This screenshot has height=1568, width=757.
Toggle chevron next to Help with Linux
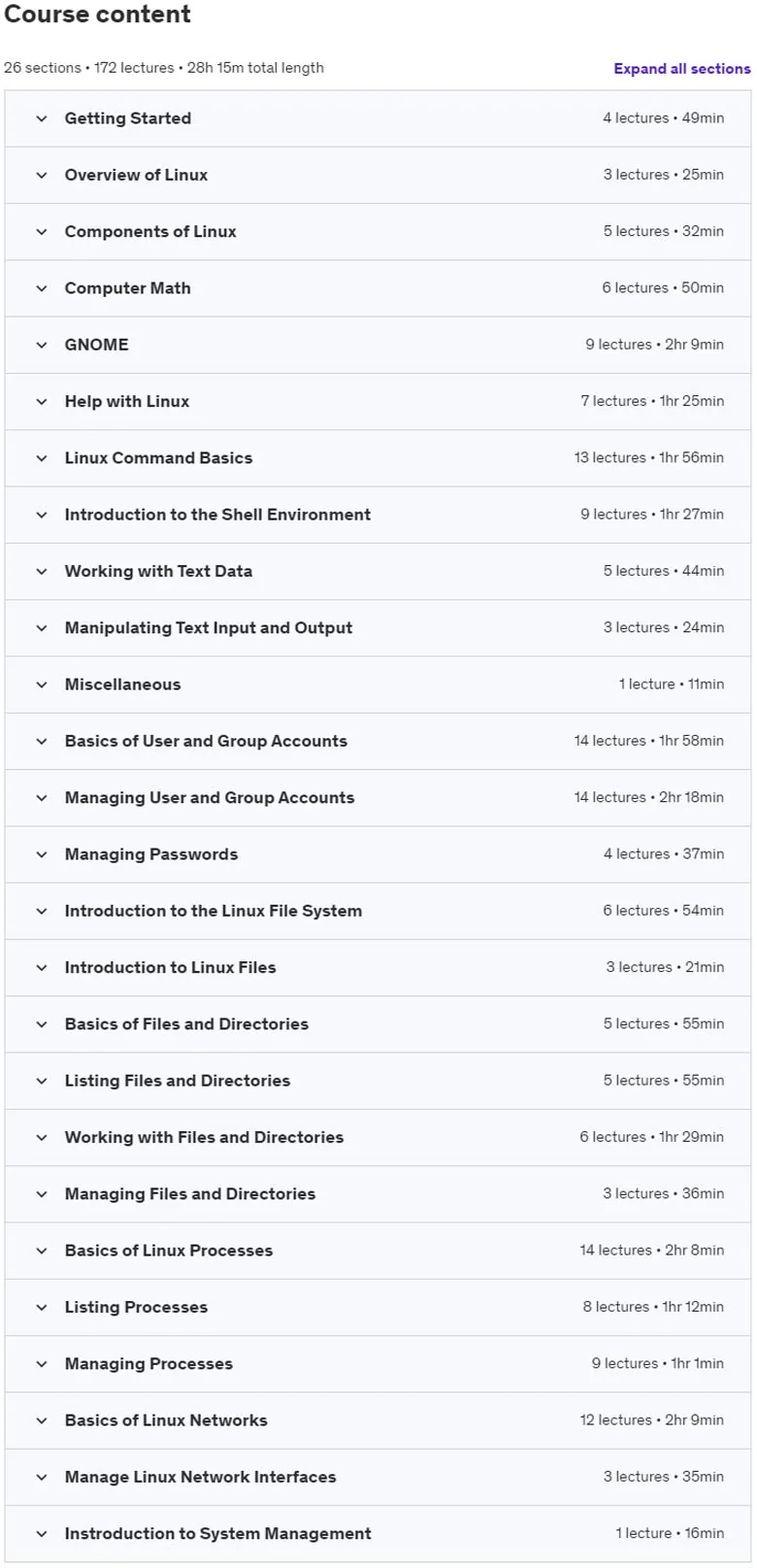click(42, 402)
